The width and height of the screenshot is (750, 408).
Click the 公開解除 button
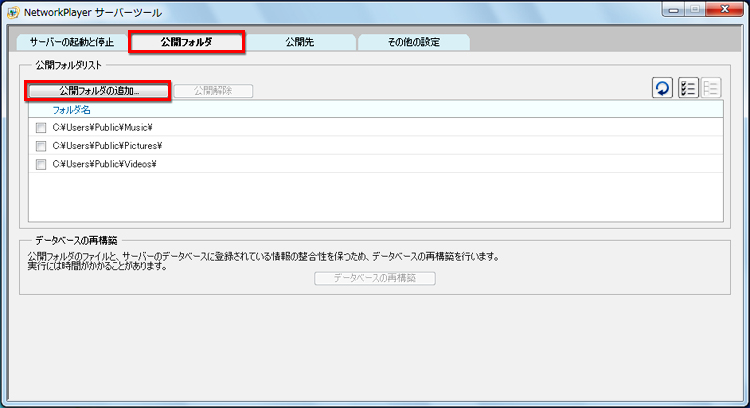tap(213, 91)
